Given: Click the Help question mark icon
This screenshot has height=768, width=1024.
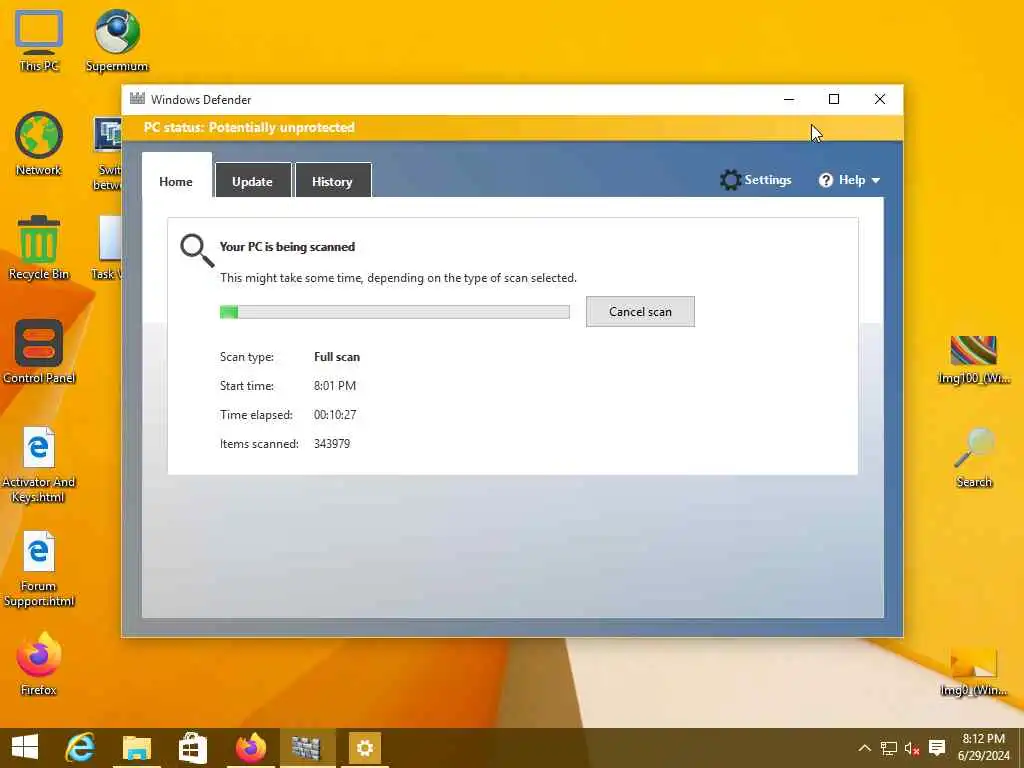Looking at the screenshot, I should click(825, 180).
